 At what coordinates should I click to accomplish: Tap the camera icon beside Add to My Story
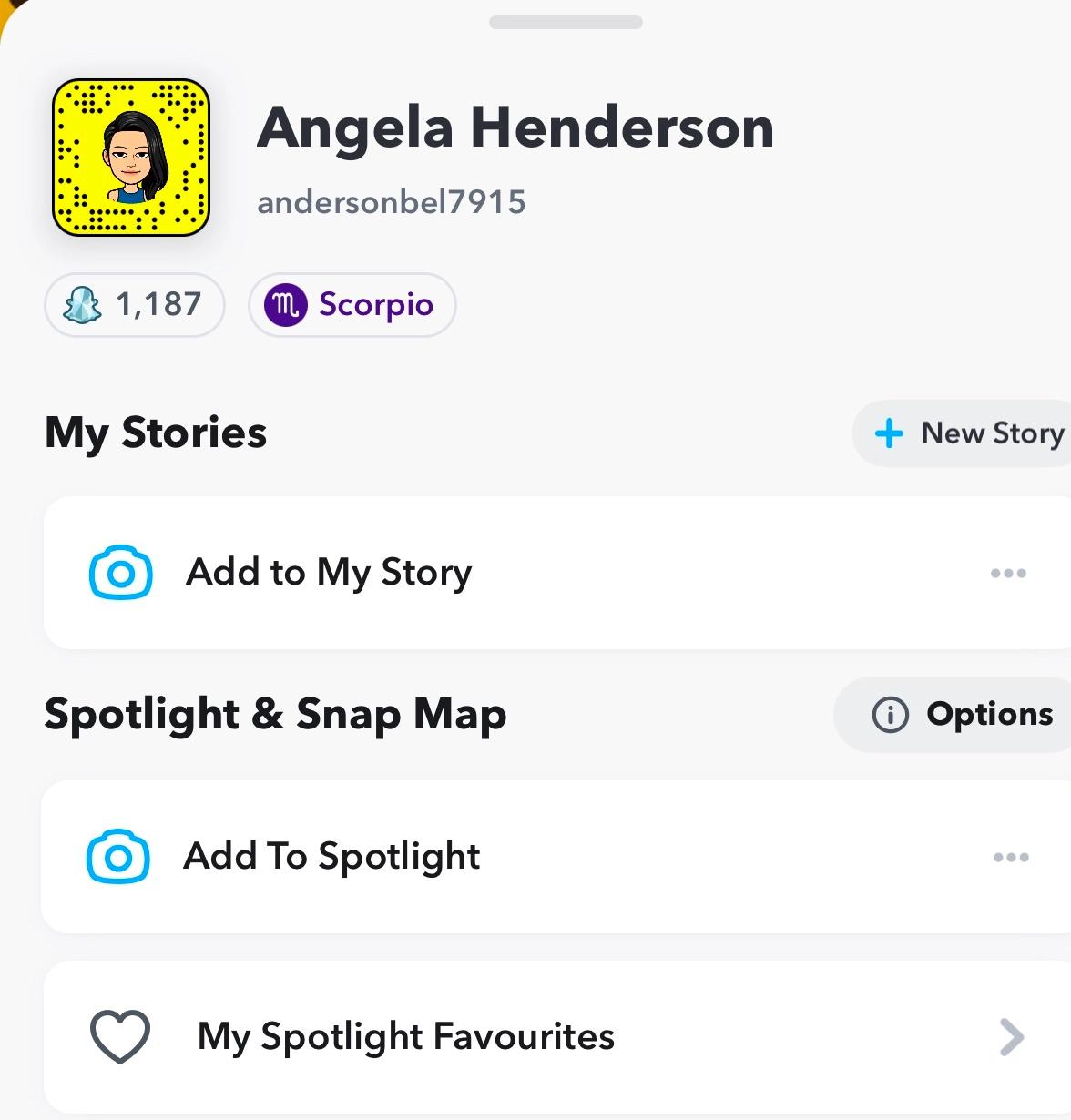[120, 573]
